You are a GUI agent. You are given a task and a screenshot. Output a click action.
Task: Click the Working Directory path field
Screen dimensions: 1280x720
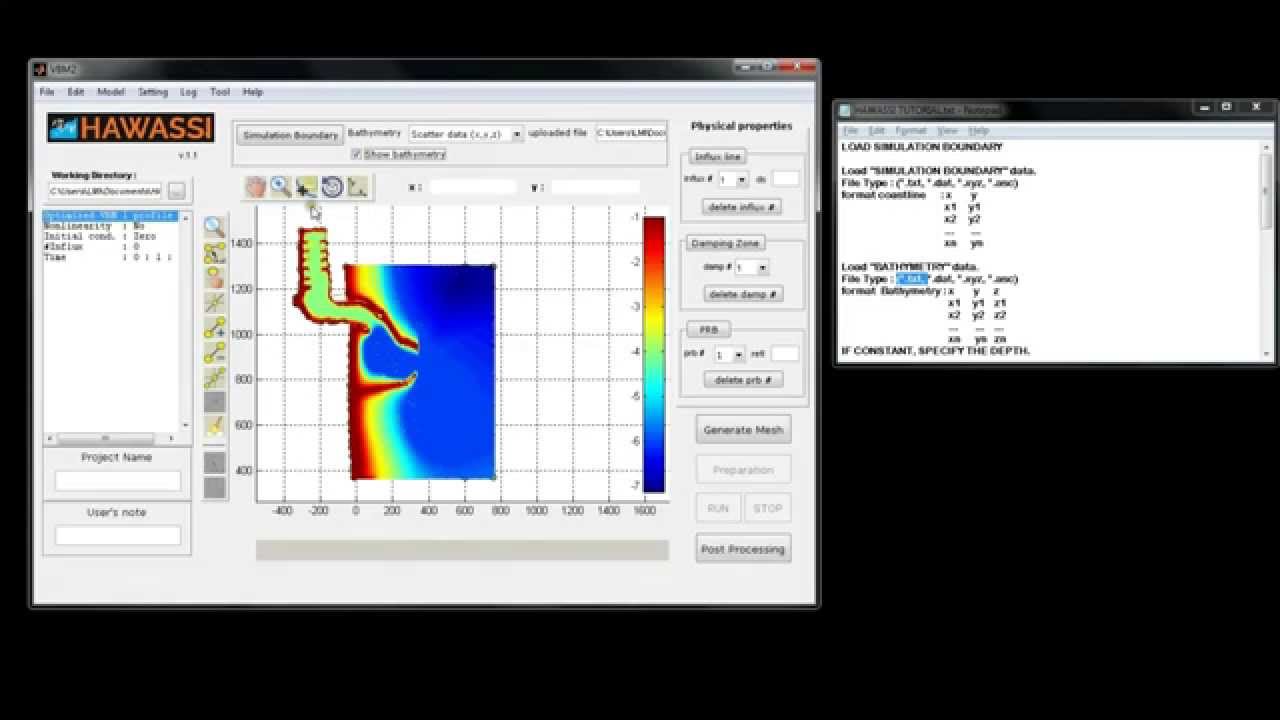click(x=106, y=191)
